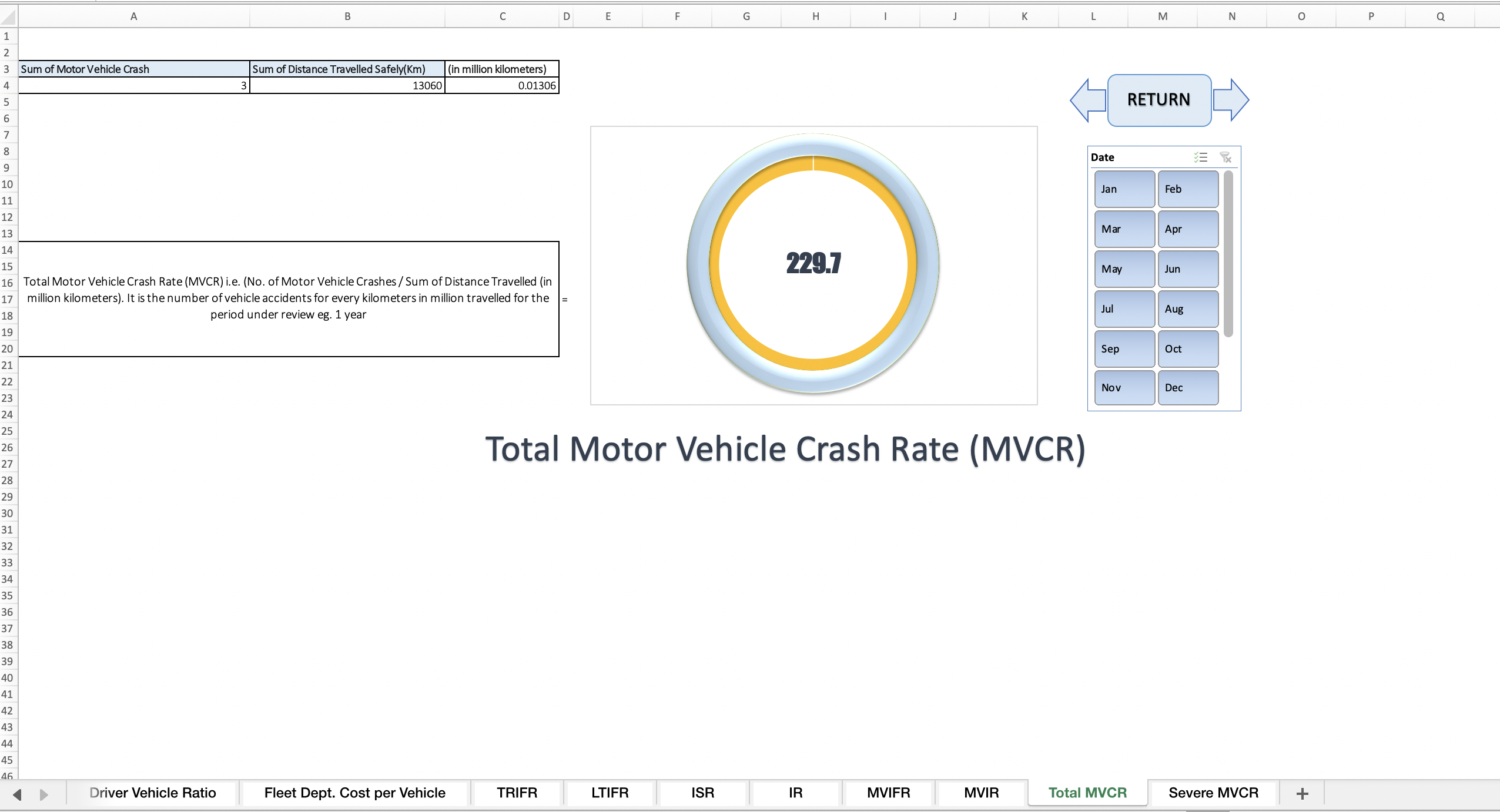Select the cell containing 13060

coord(347,86)
